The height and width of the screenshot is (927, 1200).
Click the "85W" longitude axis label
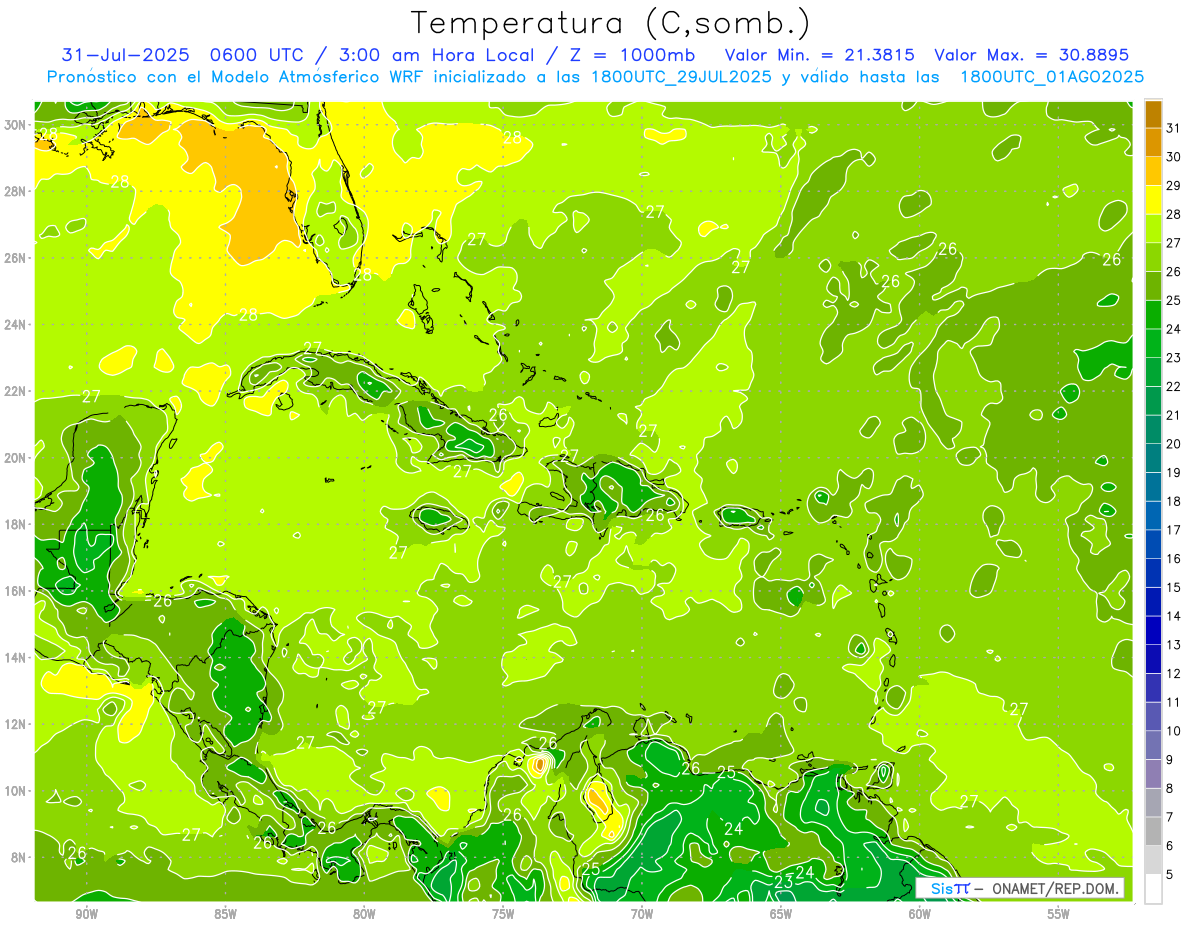coord(226,913)
